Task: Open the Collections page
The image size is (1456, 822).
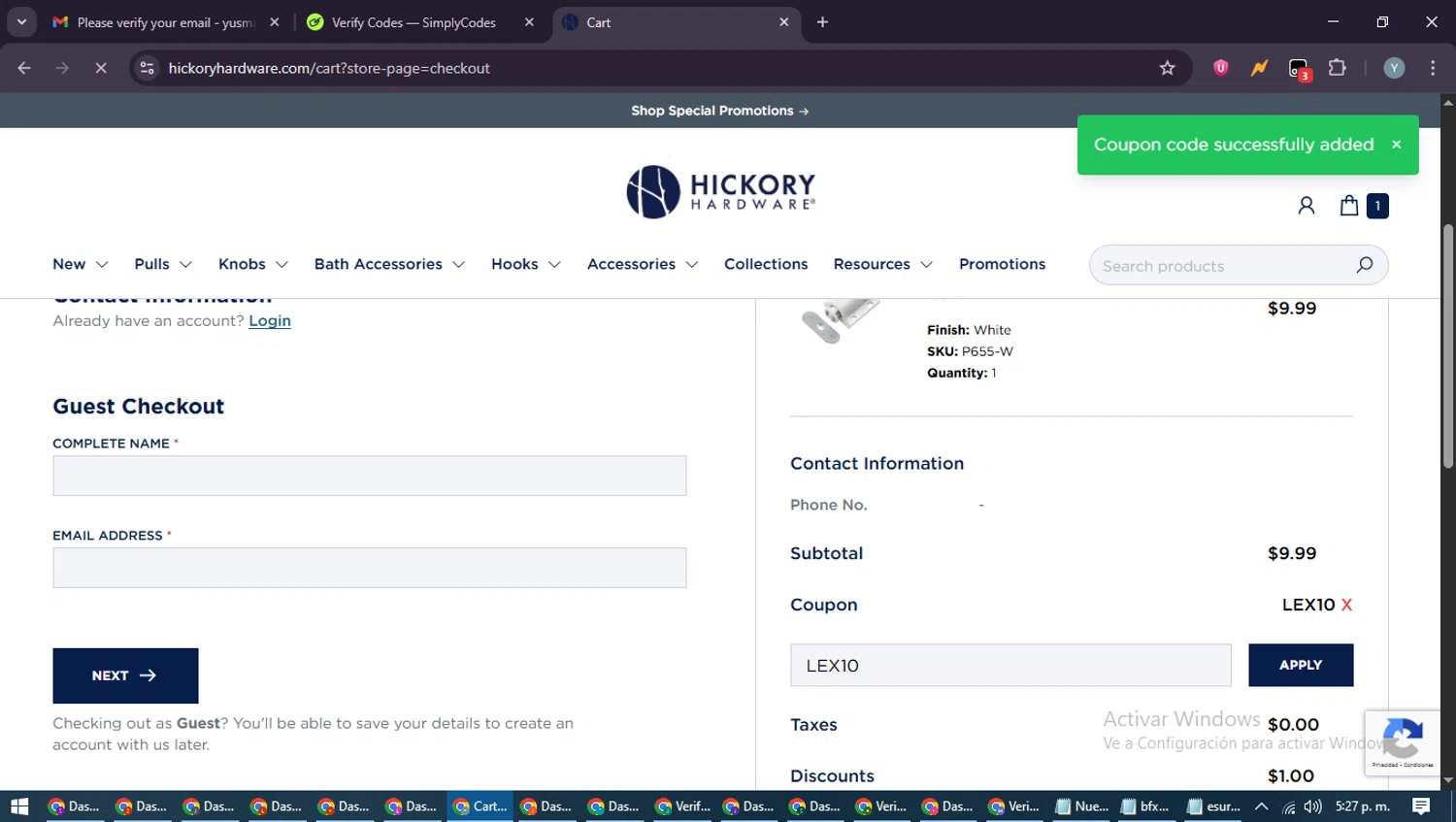Action: pos(766,264)
